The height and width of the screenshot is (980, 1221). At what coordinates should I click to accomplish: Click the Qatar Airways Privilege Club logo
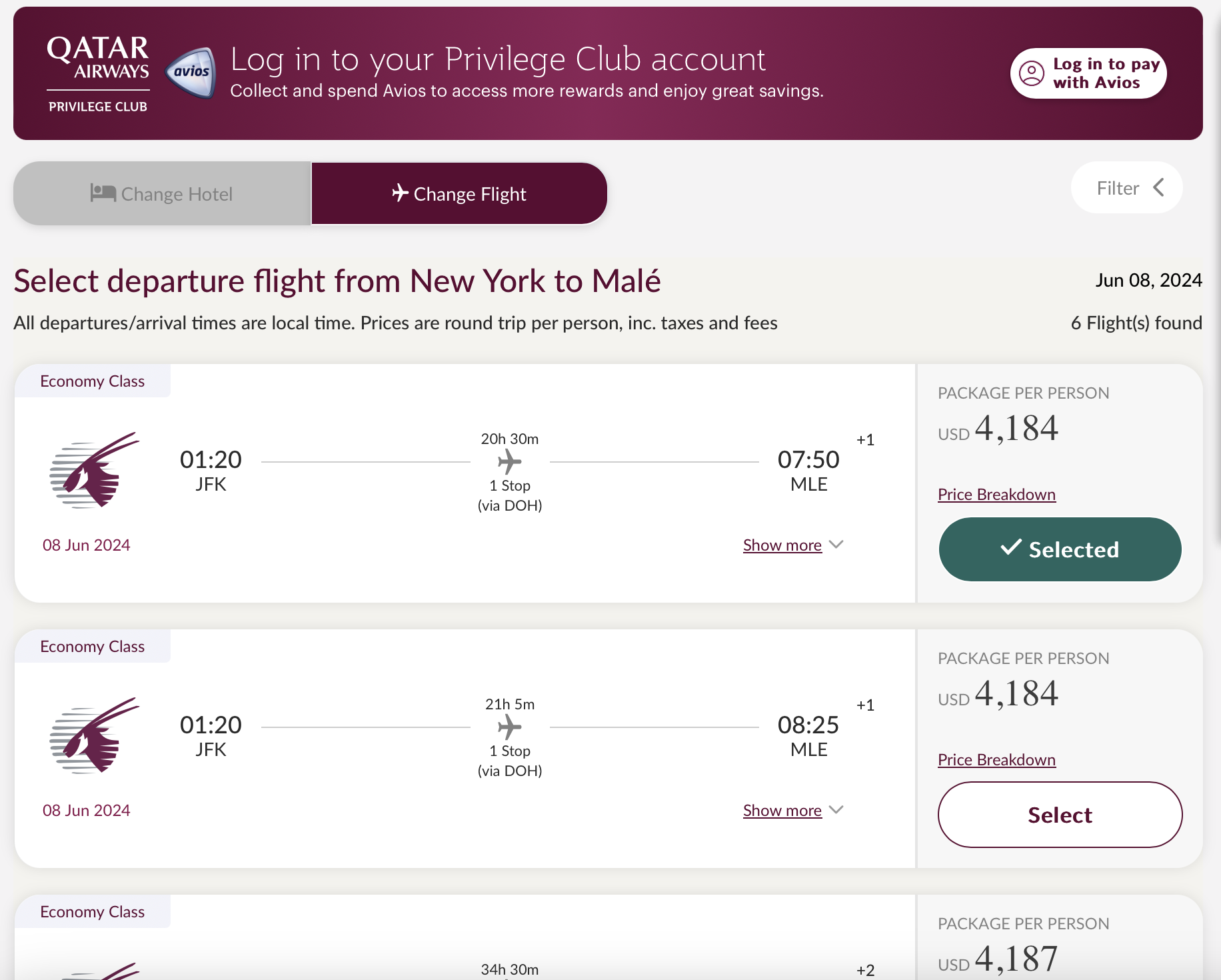tap(98, 73)
